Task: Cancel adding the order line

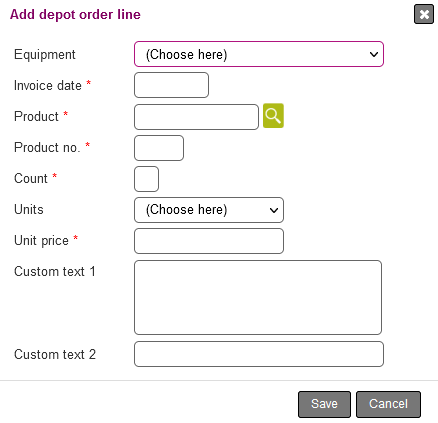Action: [x=388, y=404]
